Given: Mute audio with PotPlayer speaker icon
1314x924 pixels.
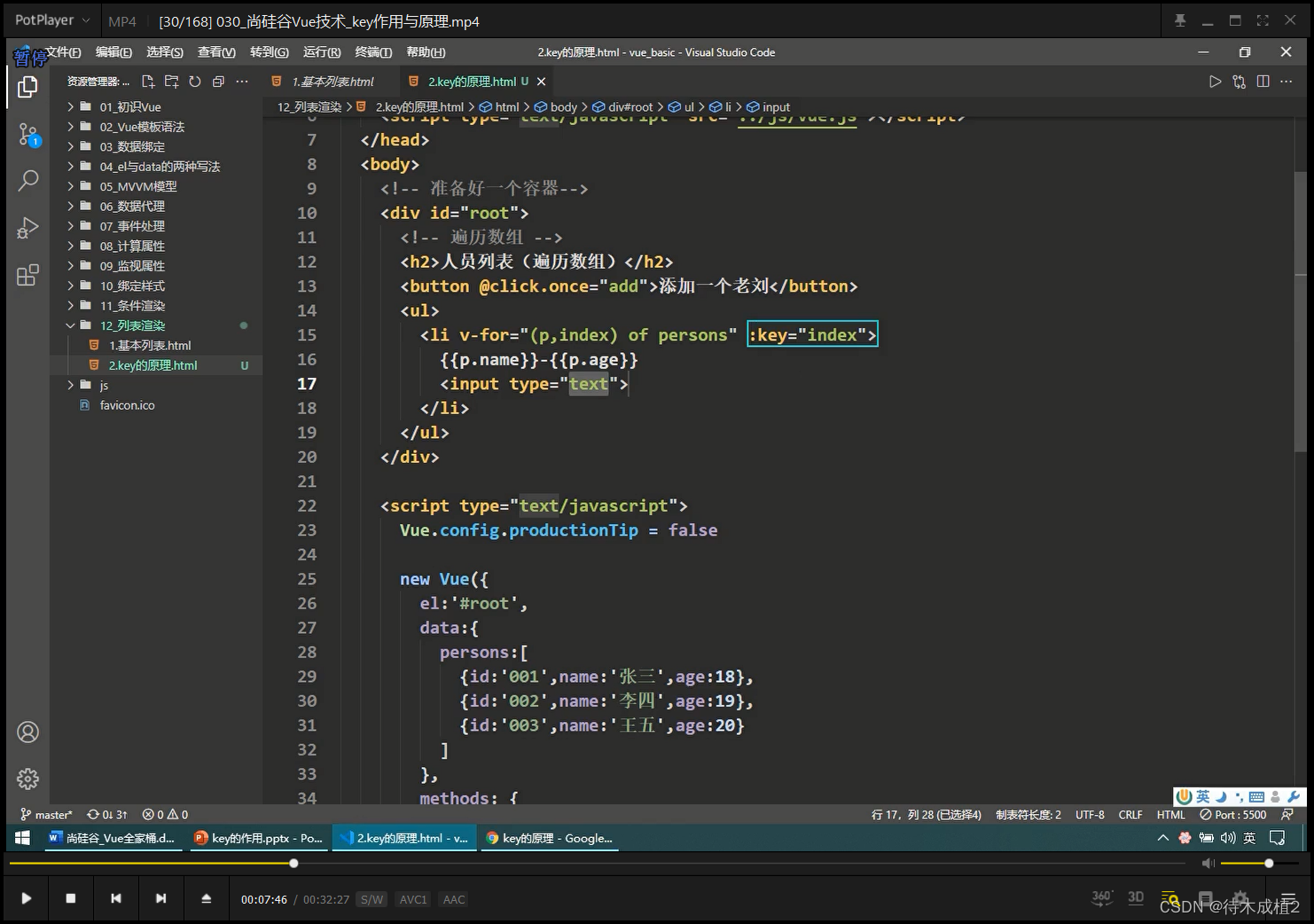Looking at the screenshot, I should 1208,863.
